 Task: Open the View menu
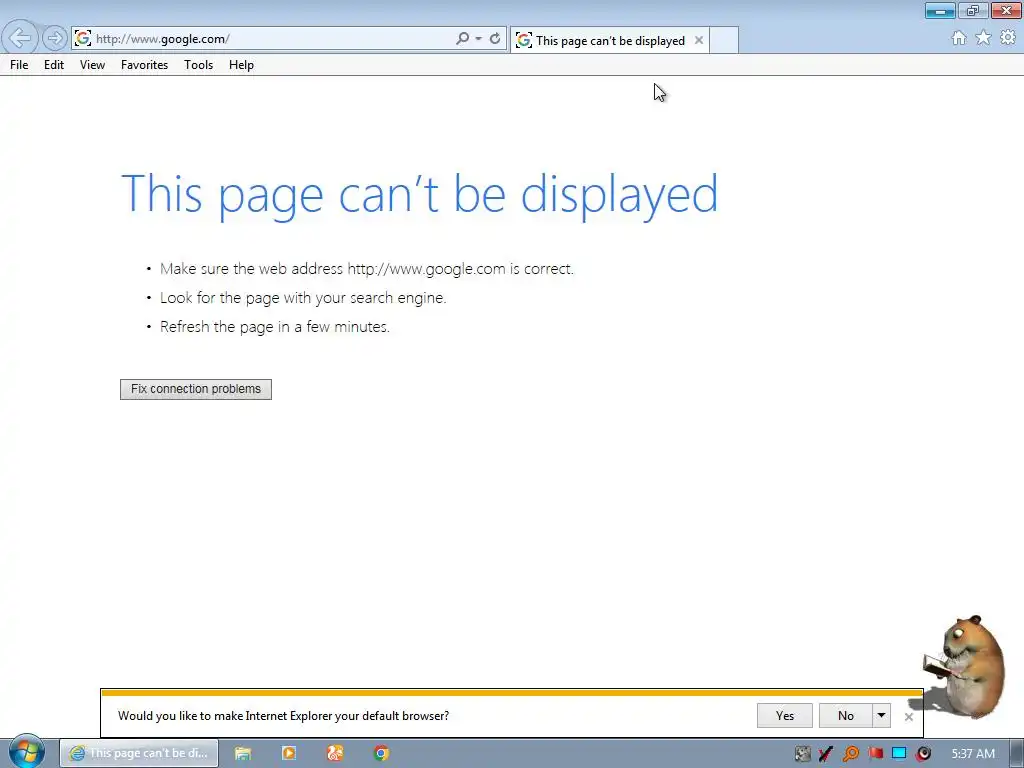92,65
